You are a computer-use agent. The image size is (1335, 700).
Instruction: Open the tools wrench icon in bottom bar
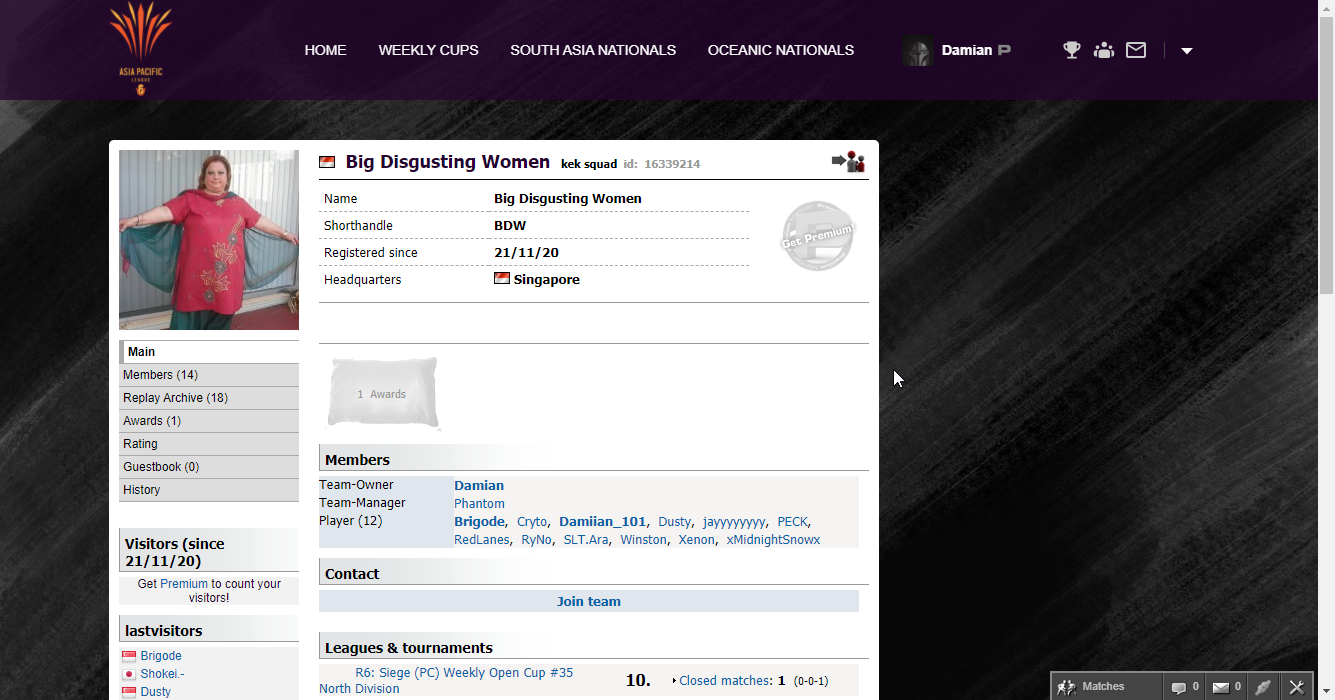(1296, 687)
